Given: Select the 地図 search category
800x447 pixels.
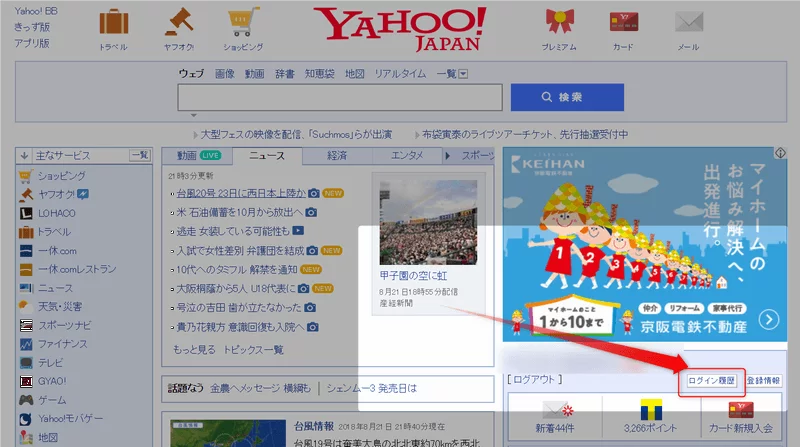Looking at the screenshot, I should click(355, 74).
